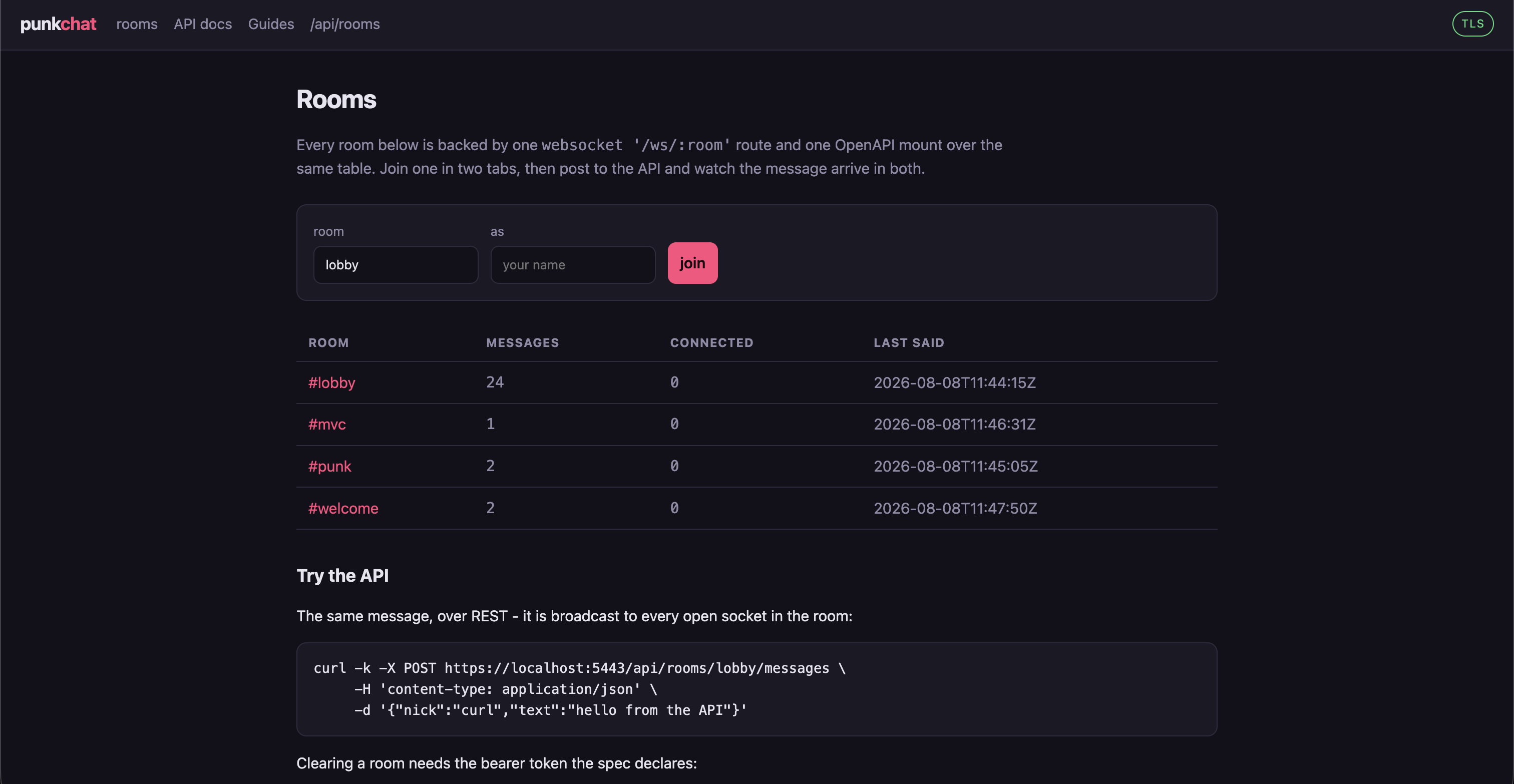This screenshot has height=784, width=1514.
Task: Click the 'as' field label
Action: 497,232
